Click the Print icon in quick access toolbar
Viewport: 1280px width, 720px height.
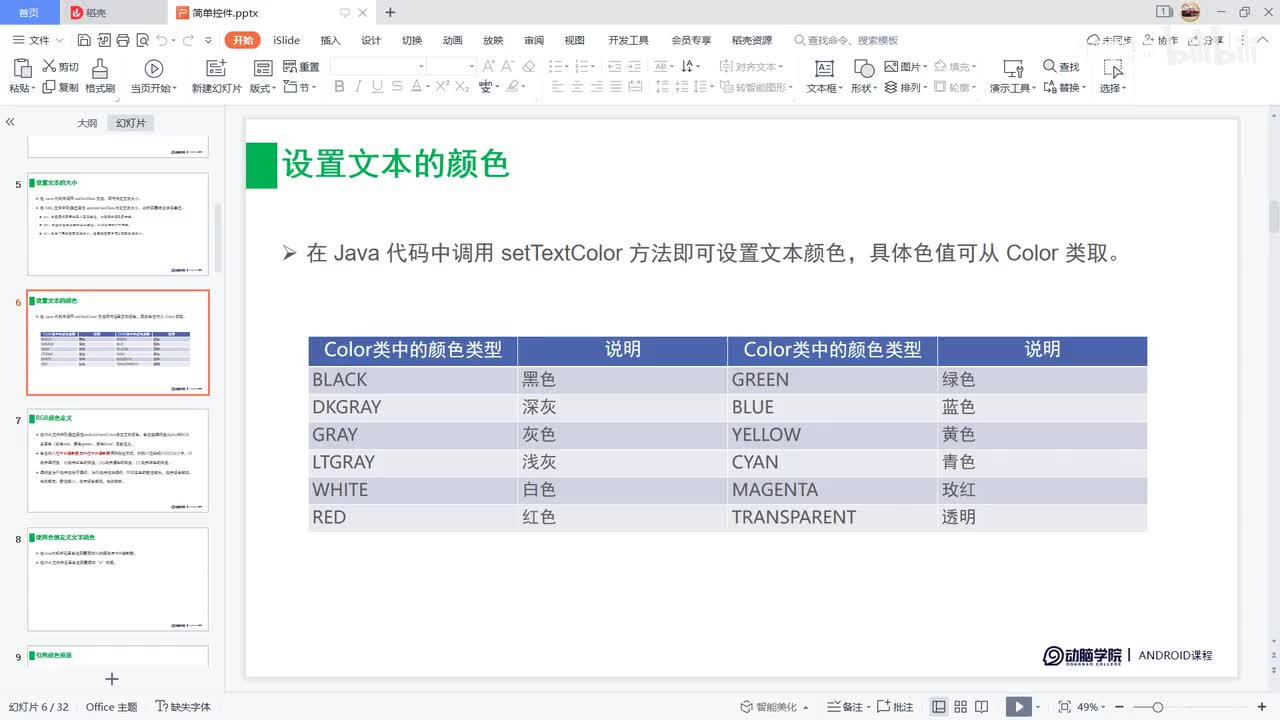(x=122, y=40)
